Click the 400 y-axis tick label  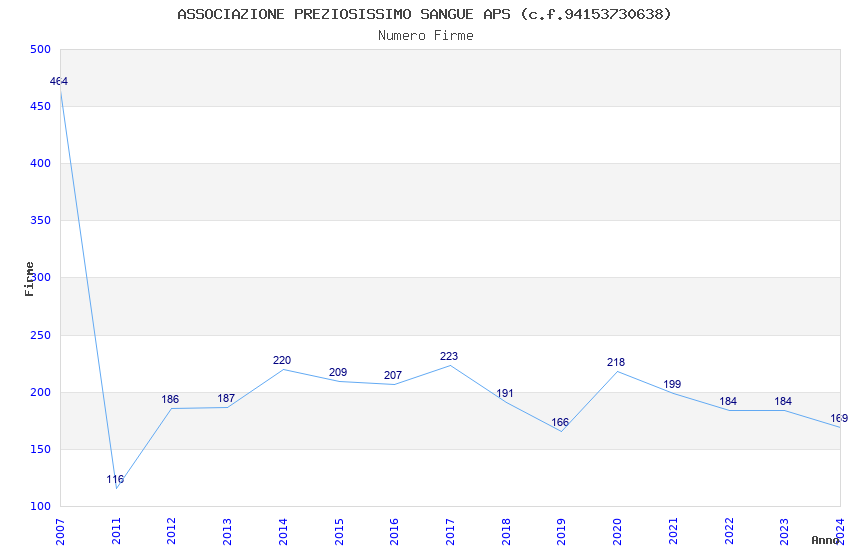pos(40,163)
